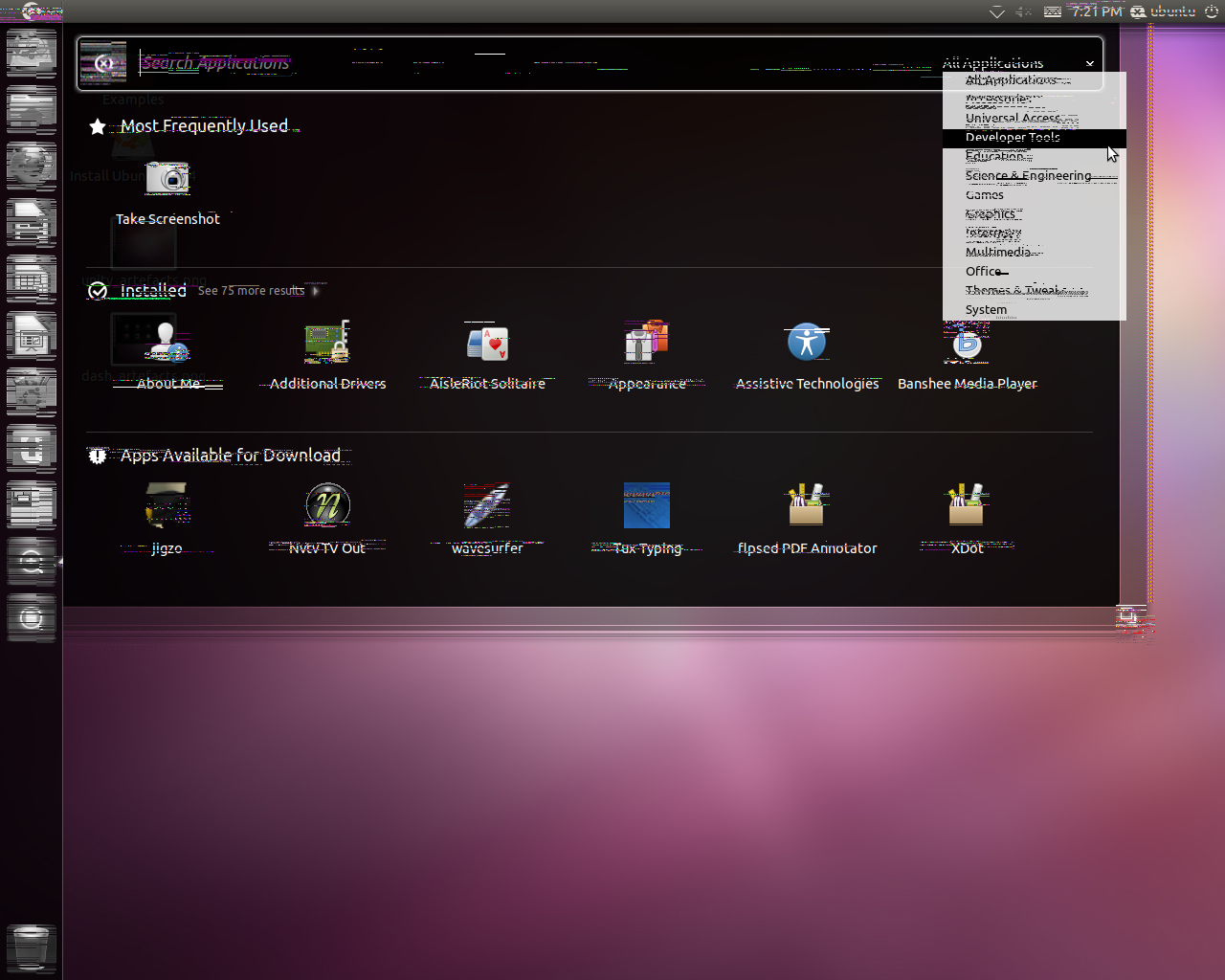Click the clock showing 7:21 PM

pos(1096,11)
